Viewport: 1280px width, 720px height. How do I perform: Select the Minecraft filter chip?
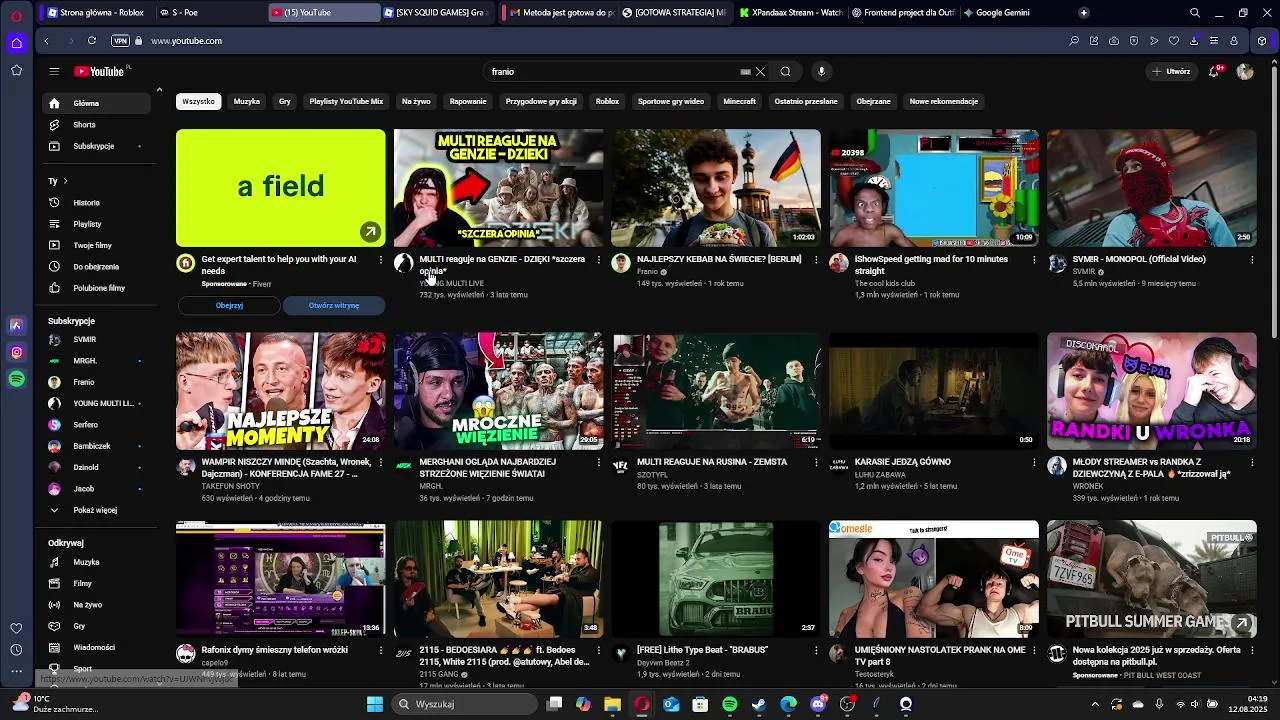(740, 101)
